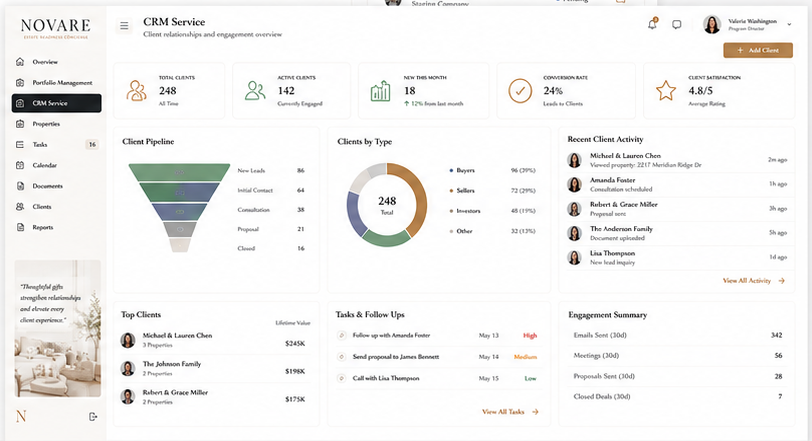Toggle the hamburger menu button
812x441 pixels.
click(x=124, y=25)
